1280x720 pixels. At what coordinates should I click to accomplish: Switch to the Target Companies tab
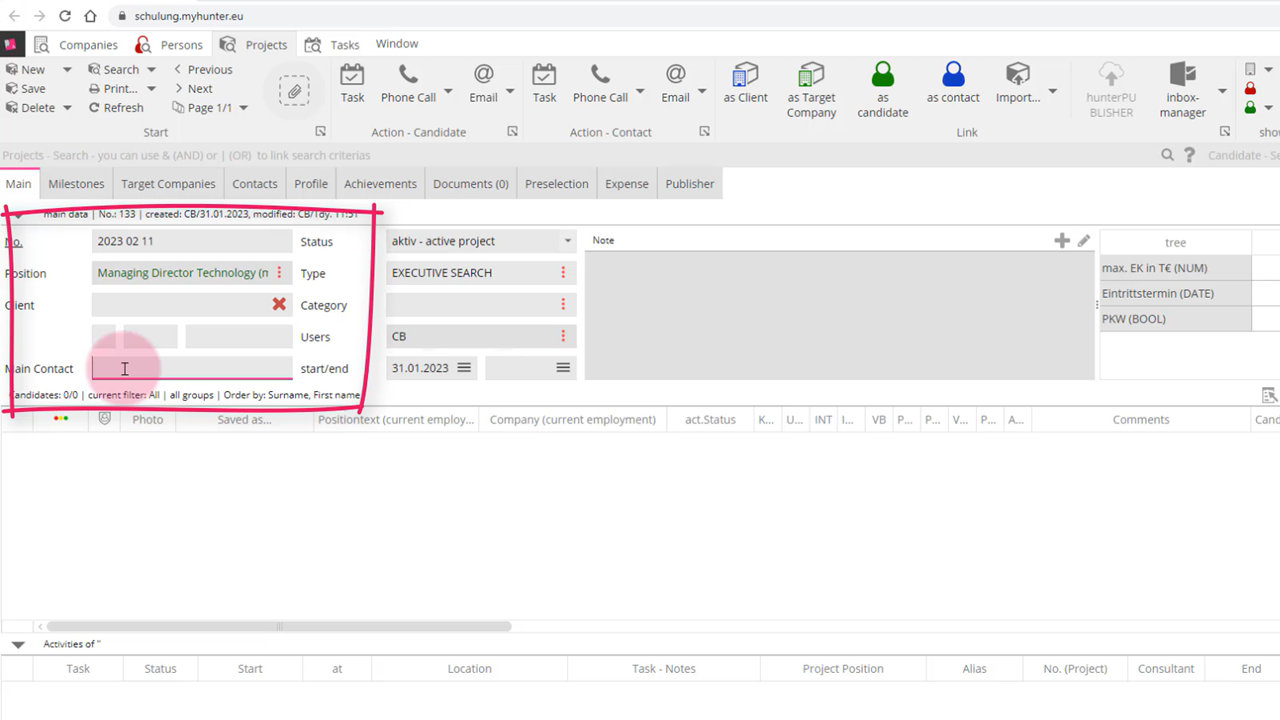click(x=168, y=184)
